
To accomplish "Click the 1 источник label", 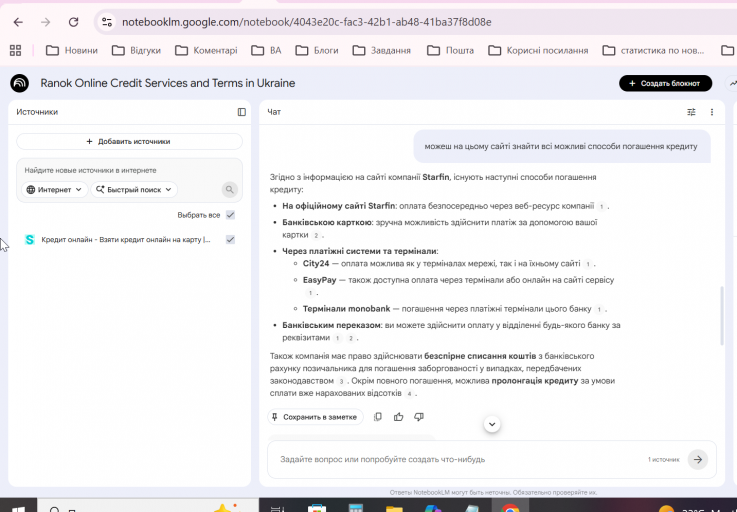I will pyautogui.click(x=664, y=459).
